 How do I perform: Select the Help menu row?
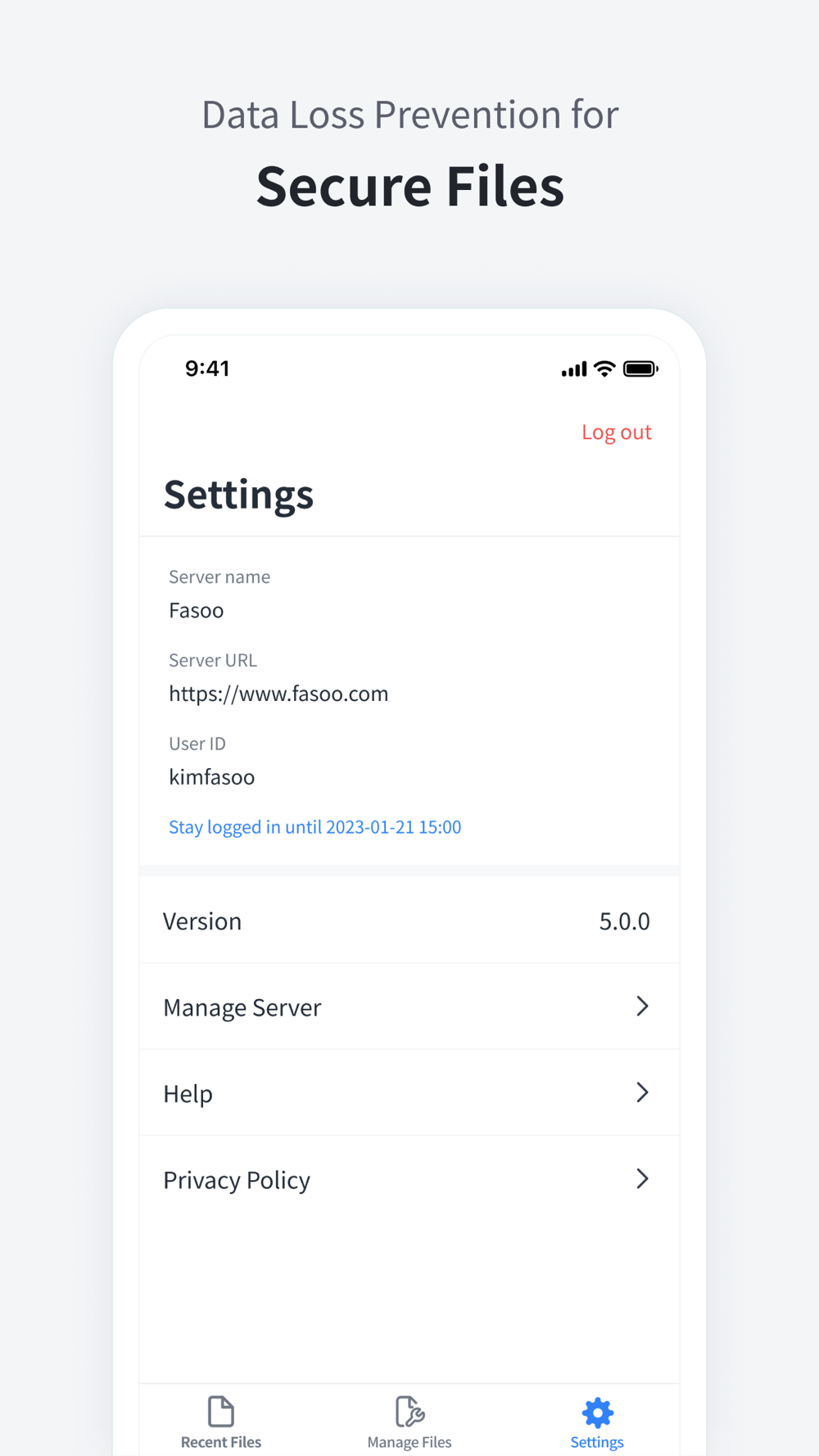click(x=409, y=1092)
